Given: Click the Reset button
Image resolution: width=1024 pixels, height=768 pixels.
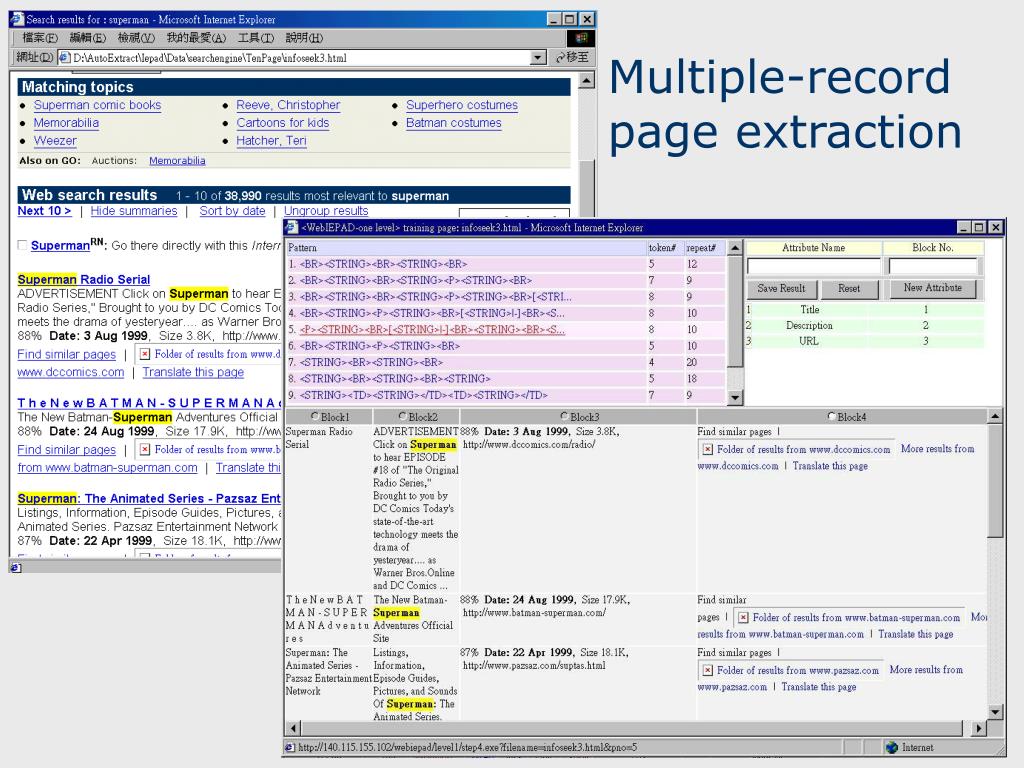Looking at the screenshot, I should tap(849, 289).
